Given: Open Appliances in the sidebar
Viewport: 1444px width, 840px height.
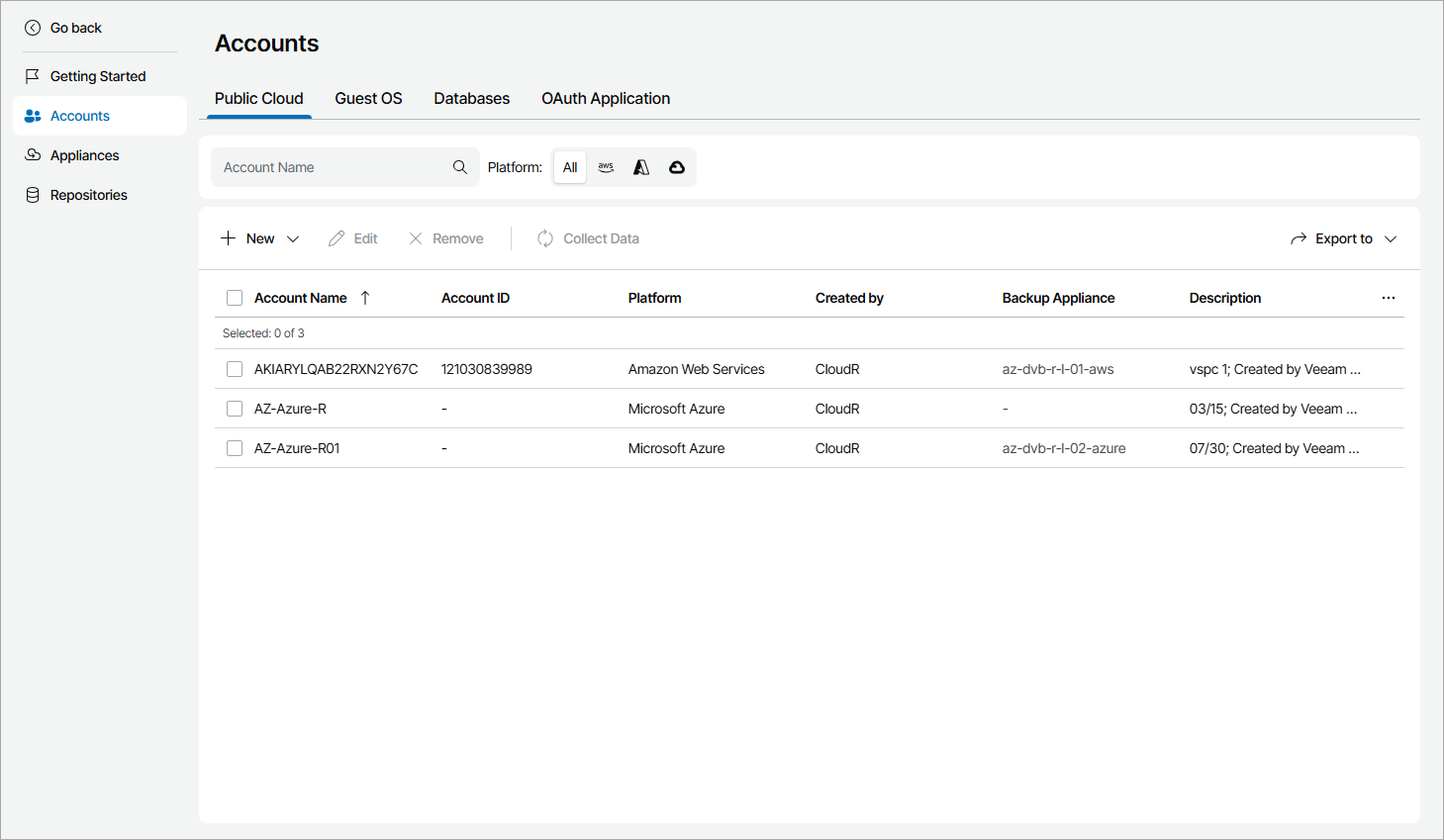Looking at the screenshot, I should tap(84, 155).
